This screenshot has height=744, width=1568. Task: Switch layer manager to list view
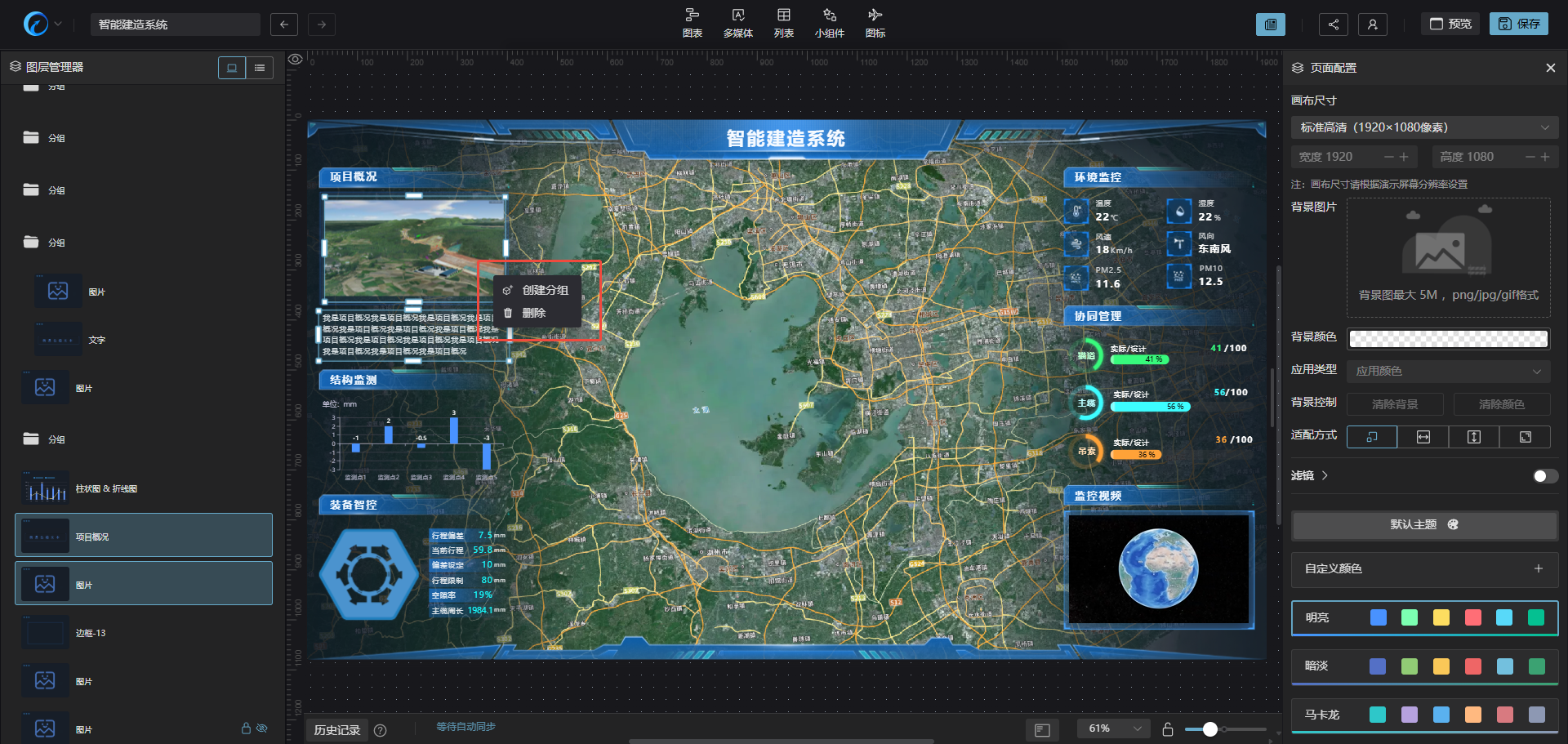[x=260, y=68]
